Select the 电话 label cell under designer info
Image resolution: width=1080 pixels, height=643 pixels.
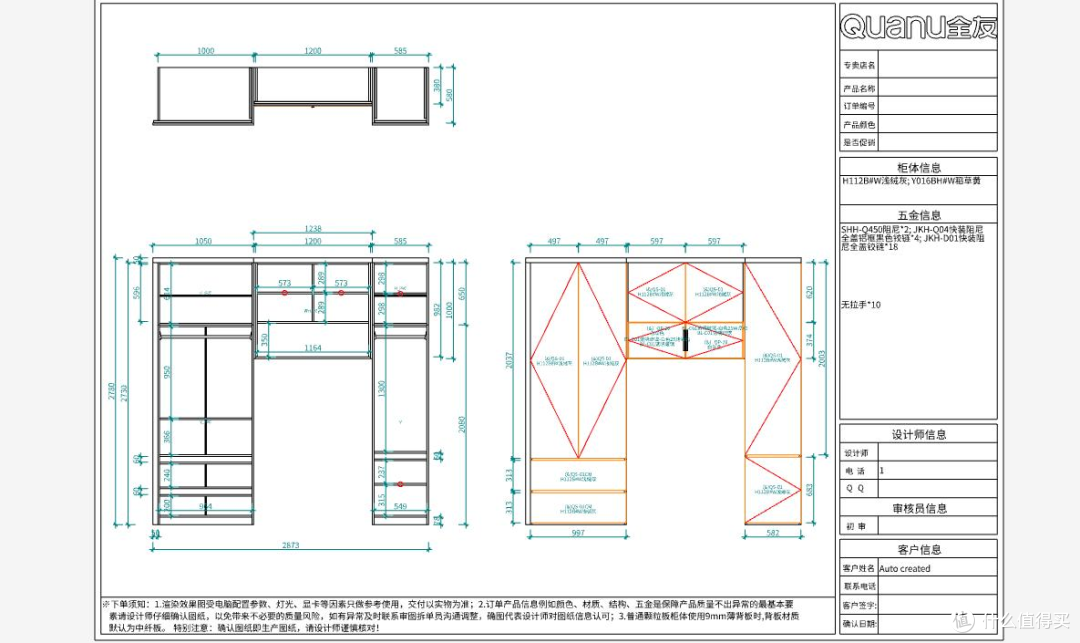pos(858,471)
